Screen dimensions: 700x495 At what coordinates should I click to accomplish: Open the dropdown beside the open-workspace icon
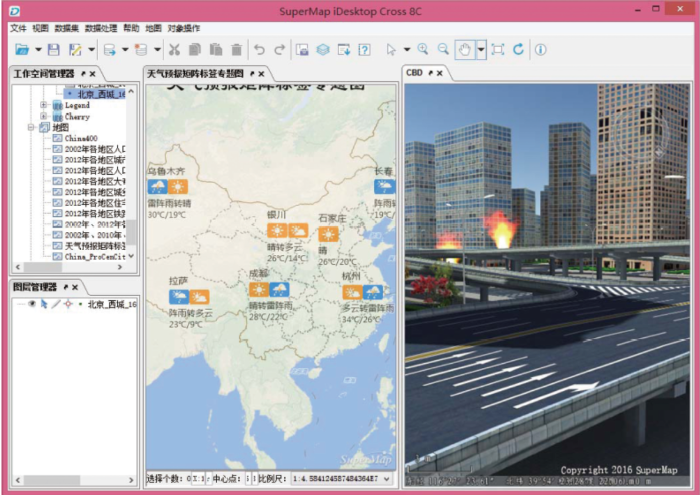(x=38, y=50)
